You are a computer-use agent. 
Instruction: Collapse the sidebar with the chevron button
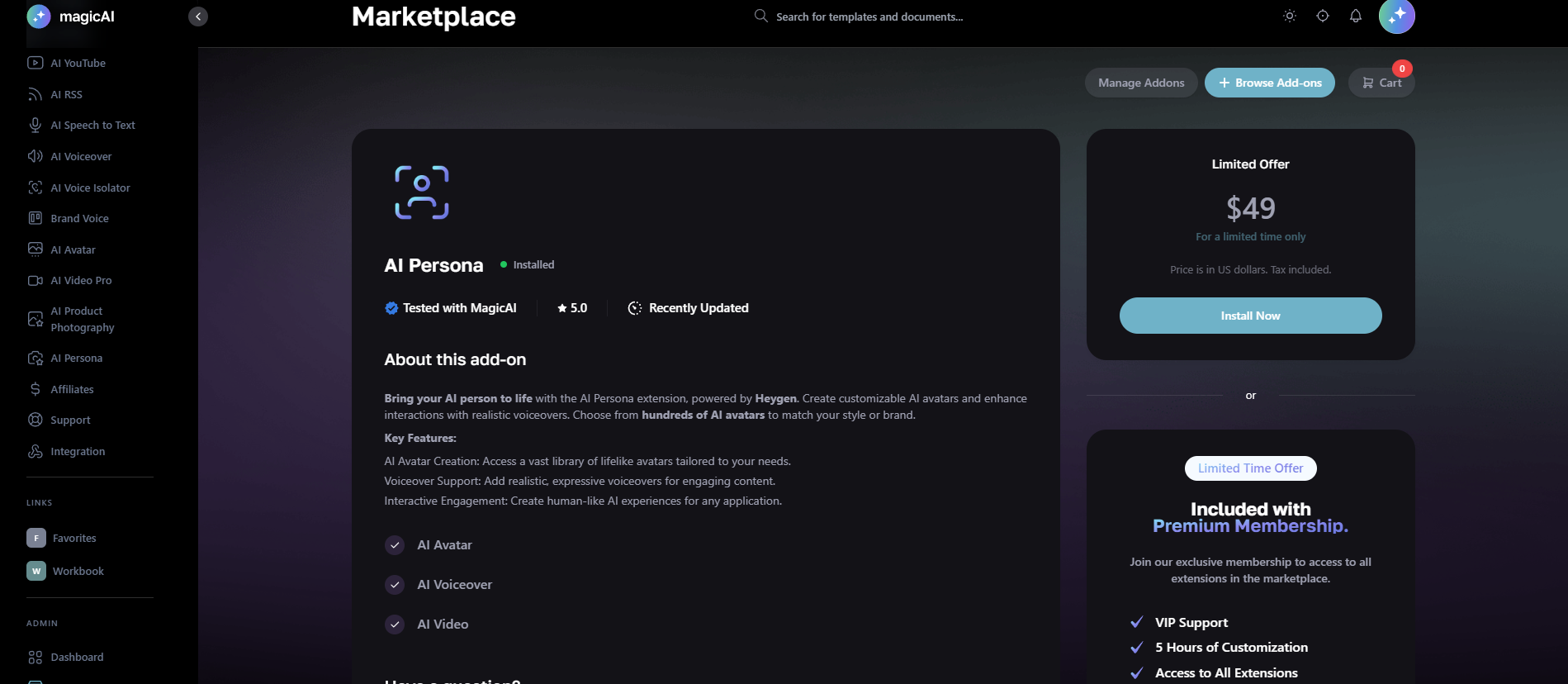coord(198,17)
